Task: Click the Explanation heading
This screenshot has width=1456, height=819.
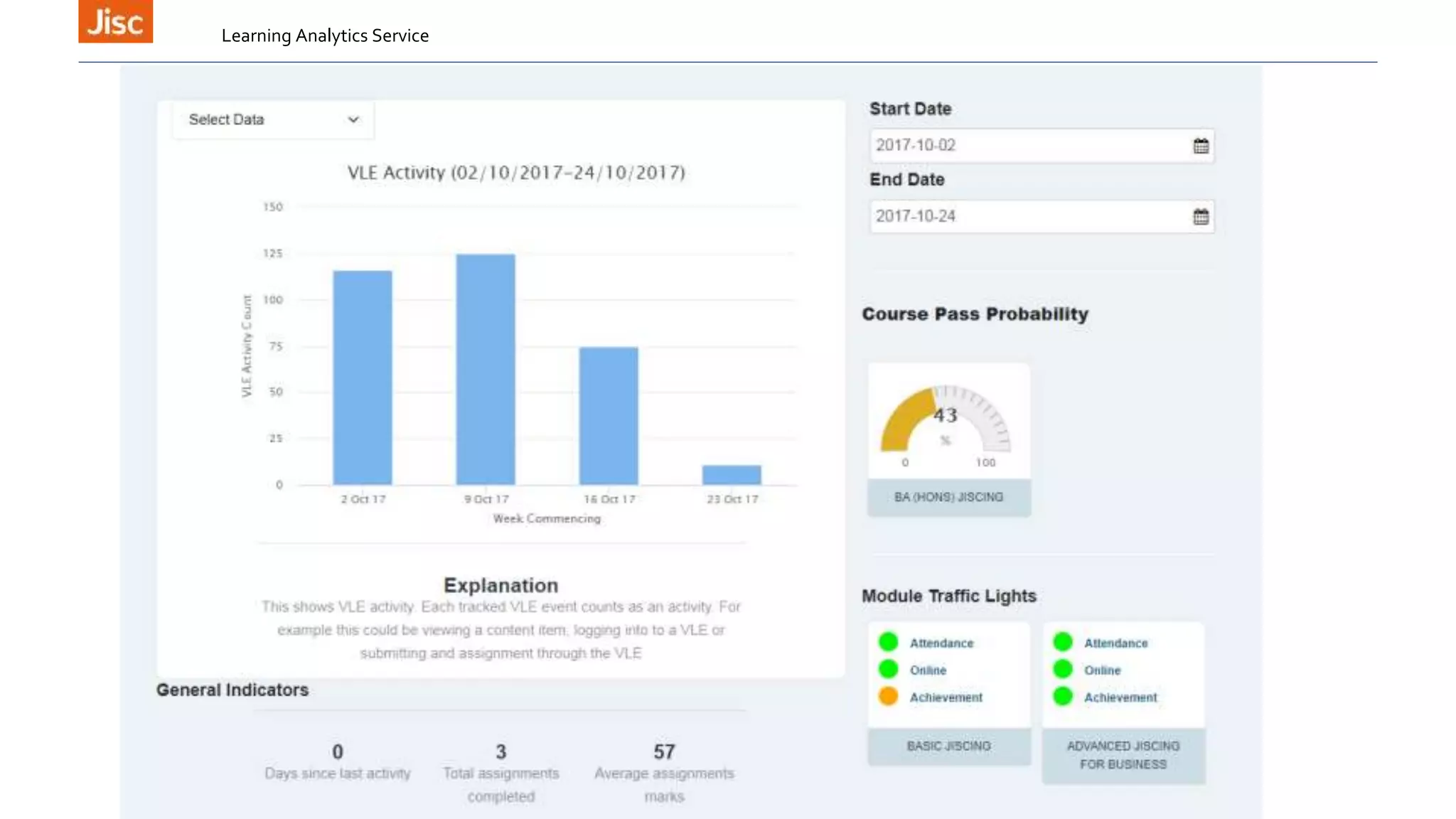Action: coord(500,585)
